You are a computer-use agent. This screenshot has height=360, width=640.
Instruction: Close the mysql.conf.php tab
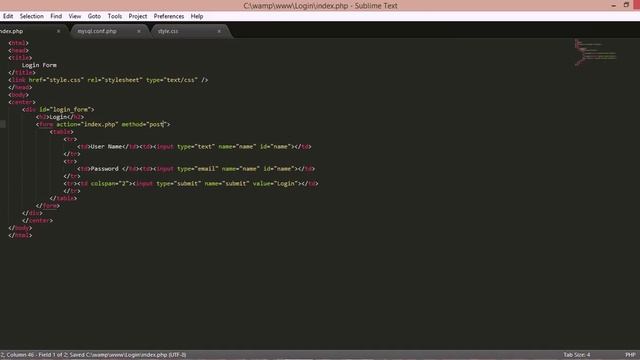coord(139,31)
